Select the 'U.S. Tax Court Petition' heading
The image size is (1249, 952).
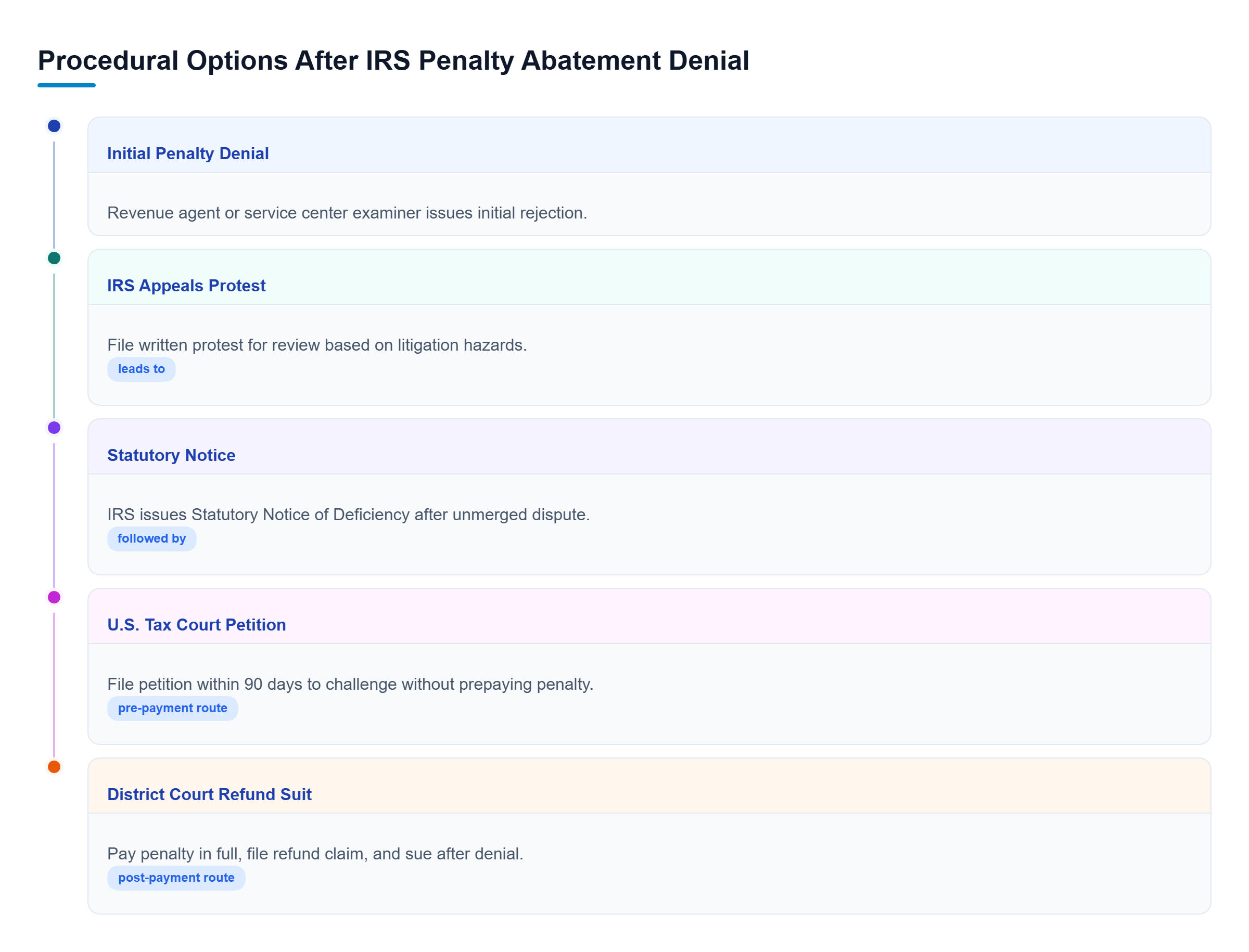click(x=196, y=624)
